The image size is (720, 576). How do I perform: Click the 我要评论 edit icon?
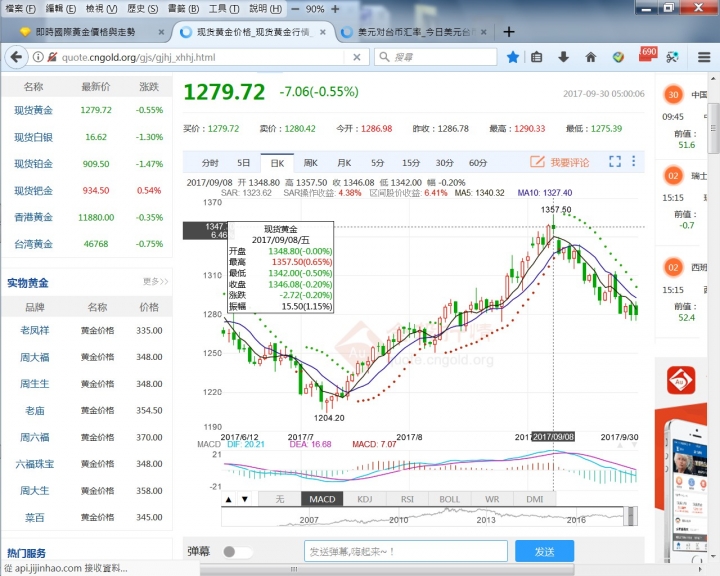coord(537,162)
